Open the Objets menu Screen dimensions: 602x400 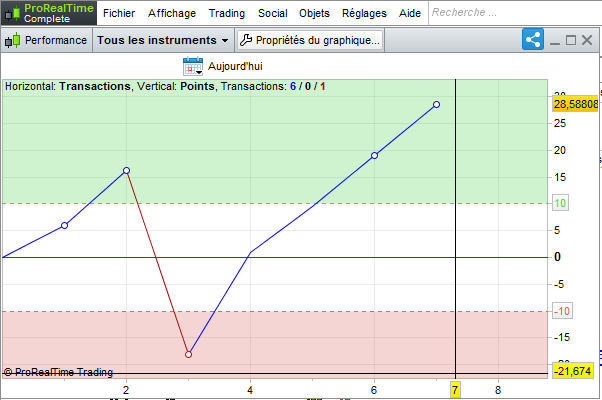pyautogui.click(x=314, y=13)
